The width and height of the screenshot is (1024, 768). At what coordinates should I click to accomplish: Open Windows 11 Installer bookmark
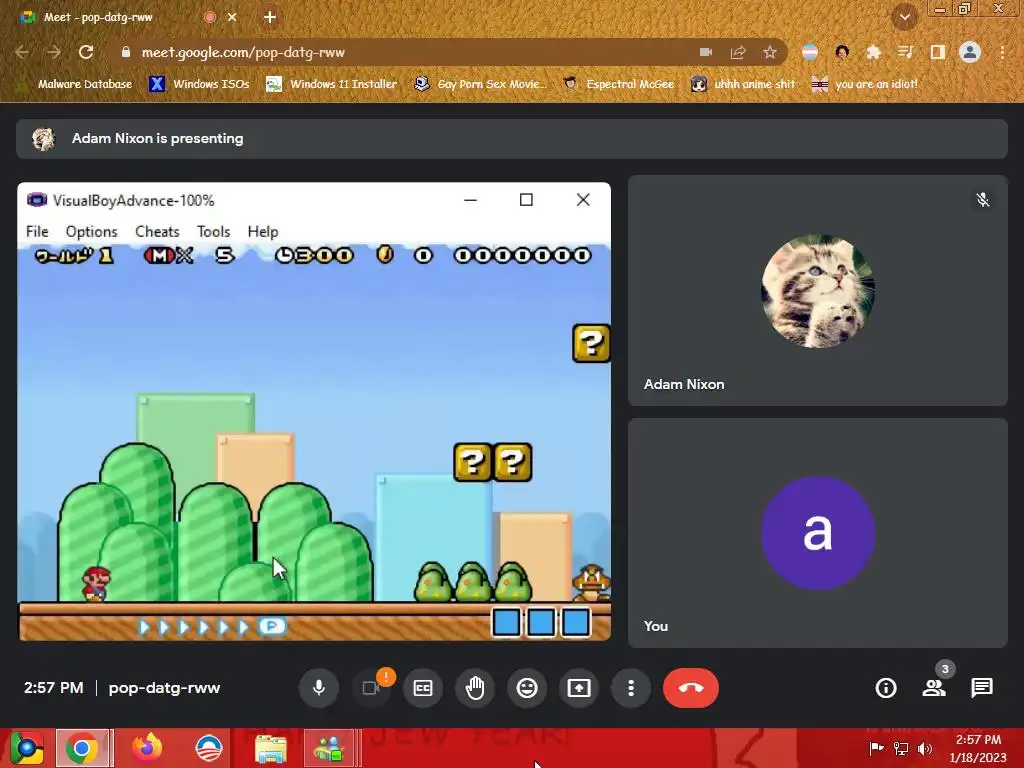pyautogui.click(x=332, y=84)
